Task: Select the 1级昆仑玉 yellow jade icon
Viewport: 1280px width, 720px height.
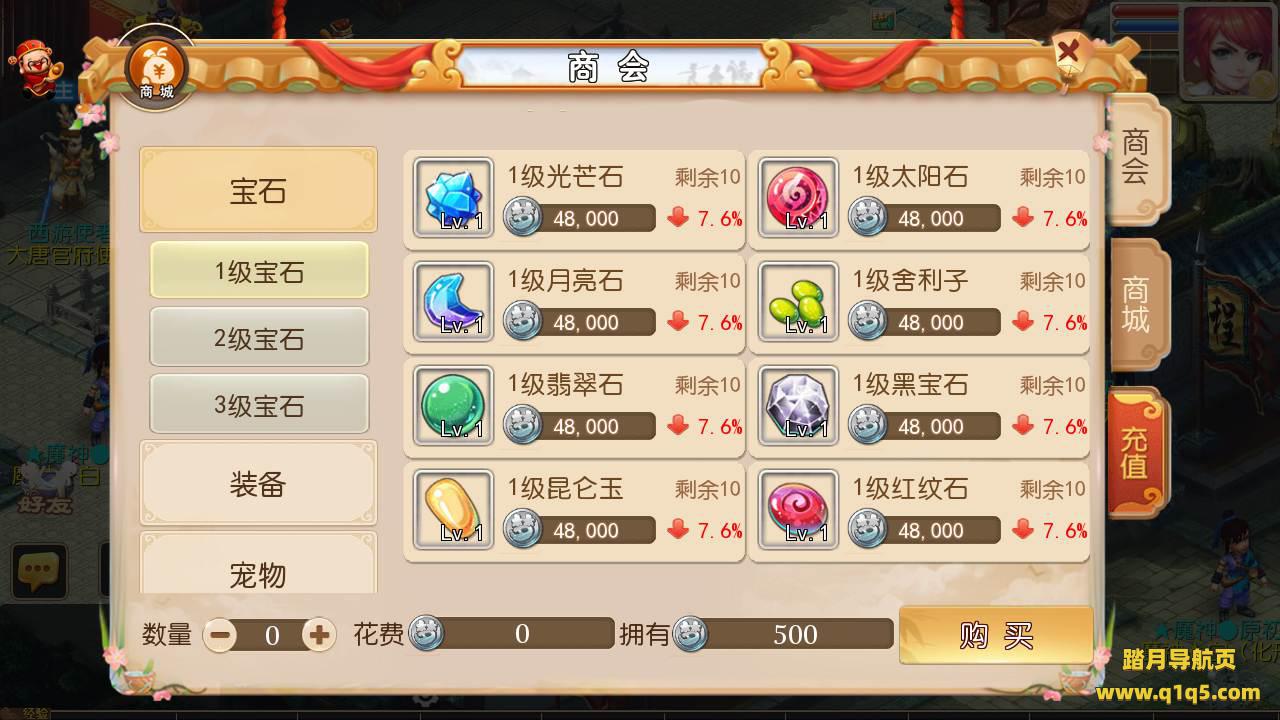Action: (x=453, y=509)
